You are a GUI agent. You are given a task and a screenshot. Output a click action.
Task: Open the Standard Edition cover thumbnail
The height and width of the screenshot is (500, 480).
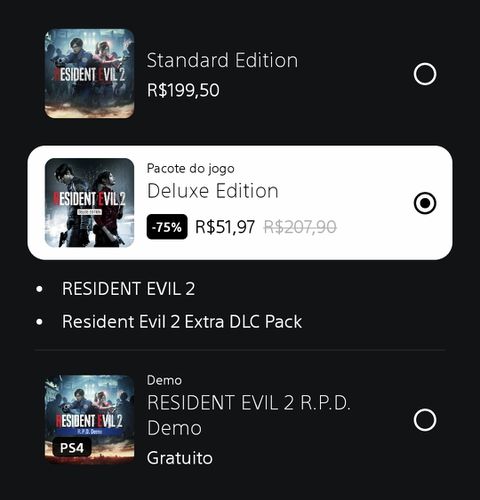[90, 74]
